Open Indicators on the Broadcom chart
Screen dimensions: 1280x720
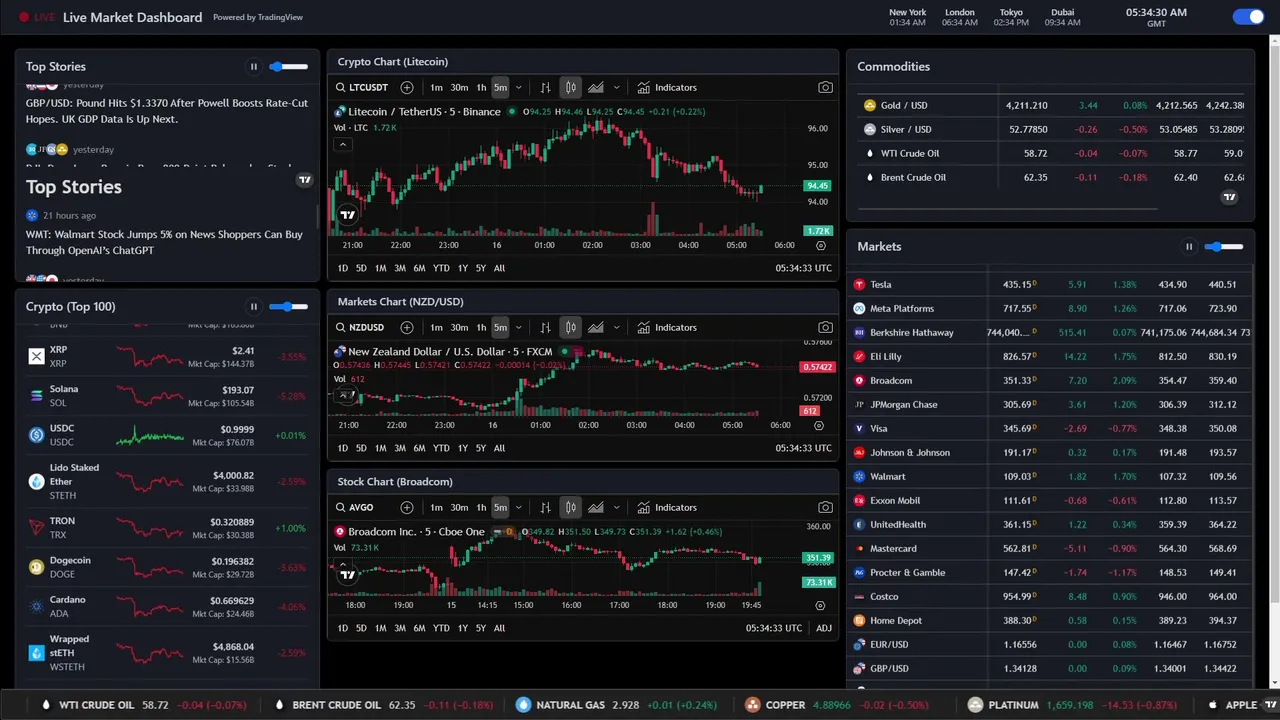(x=667, y=507)
